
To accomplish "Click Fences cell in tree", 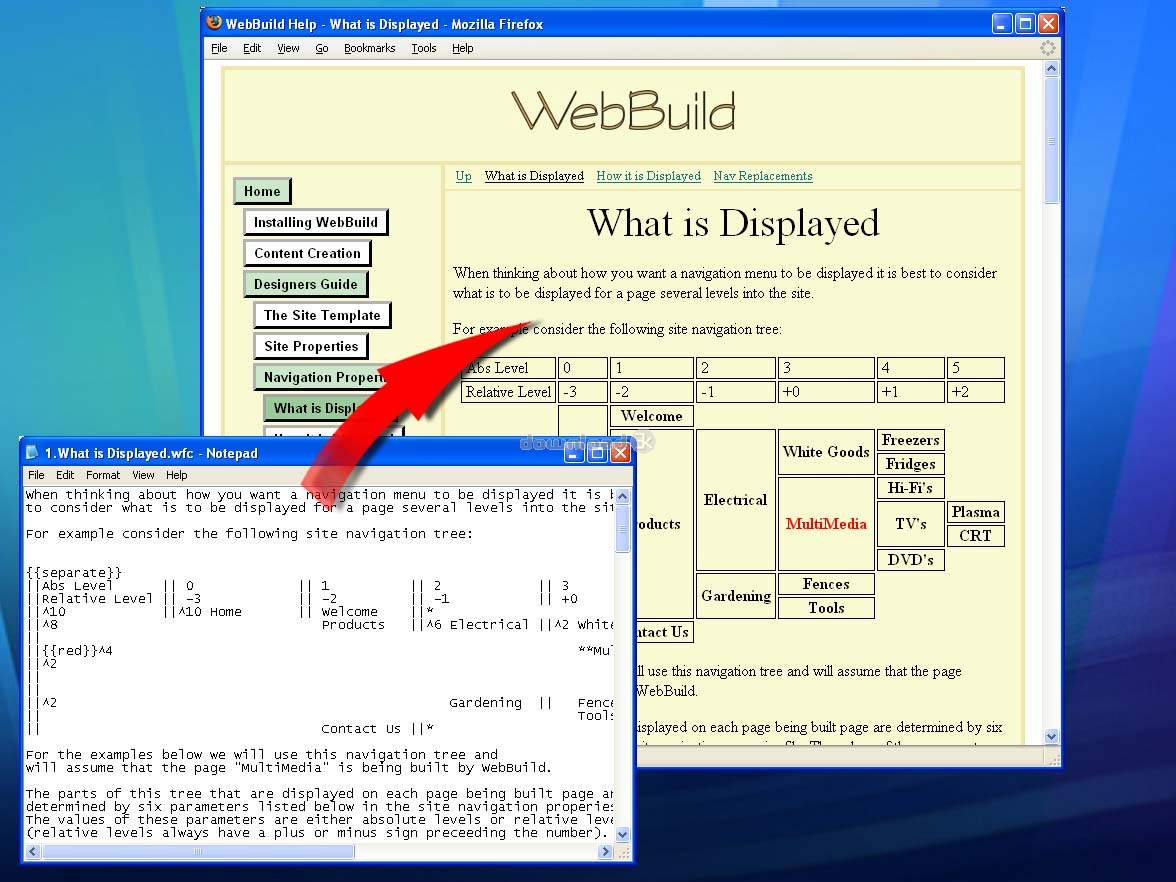I will click(x=826, y=584).
